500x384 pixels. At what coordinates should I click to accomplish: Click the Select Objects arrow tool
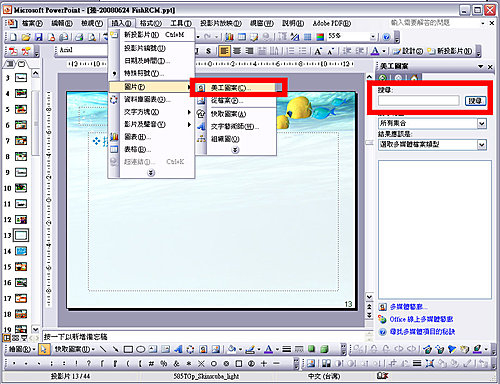(x=43, y=349)
